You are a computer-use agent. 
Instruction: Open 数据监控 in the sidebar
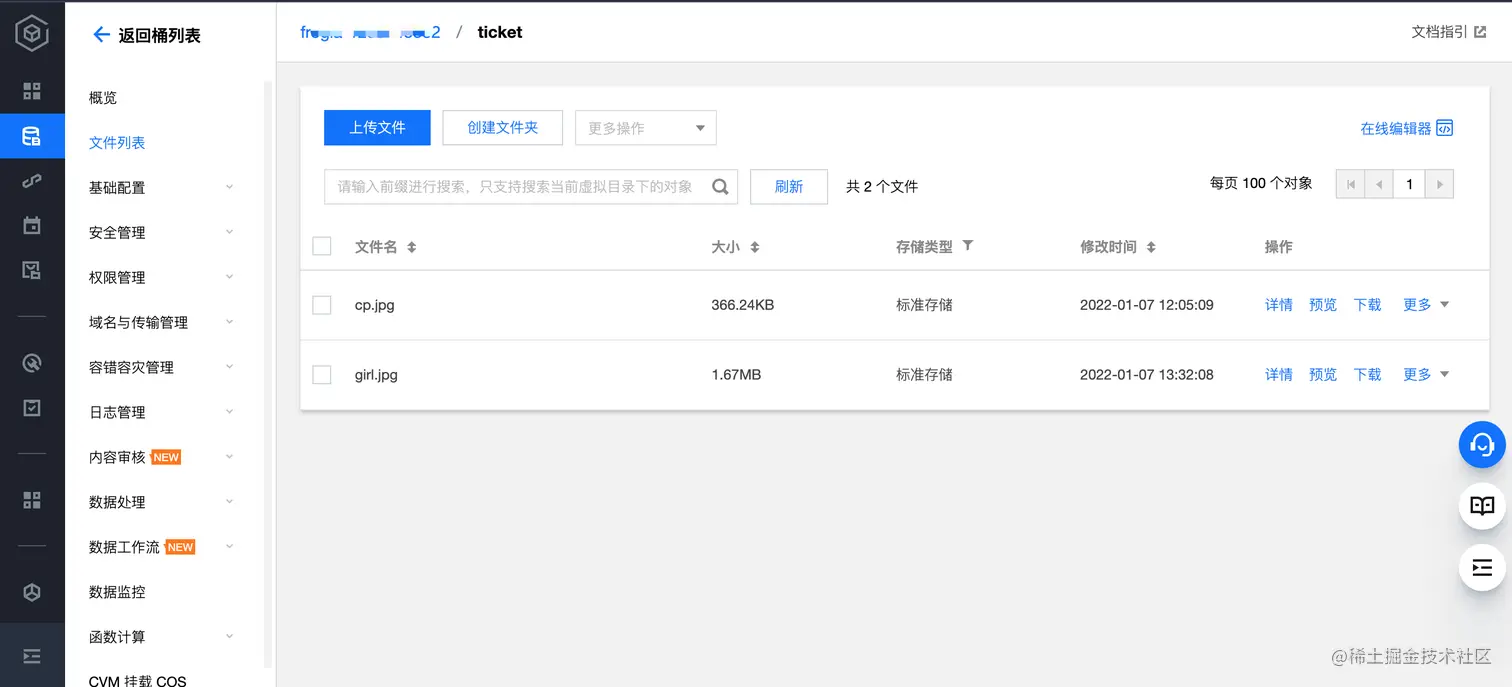coord(117,592)
